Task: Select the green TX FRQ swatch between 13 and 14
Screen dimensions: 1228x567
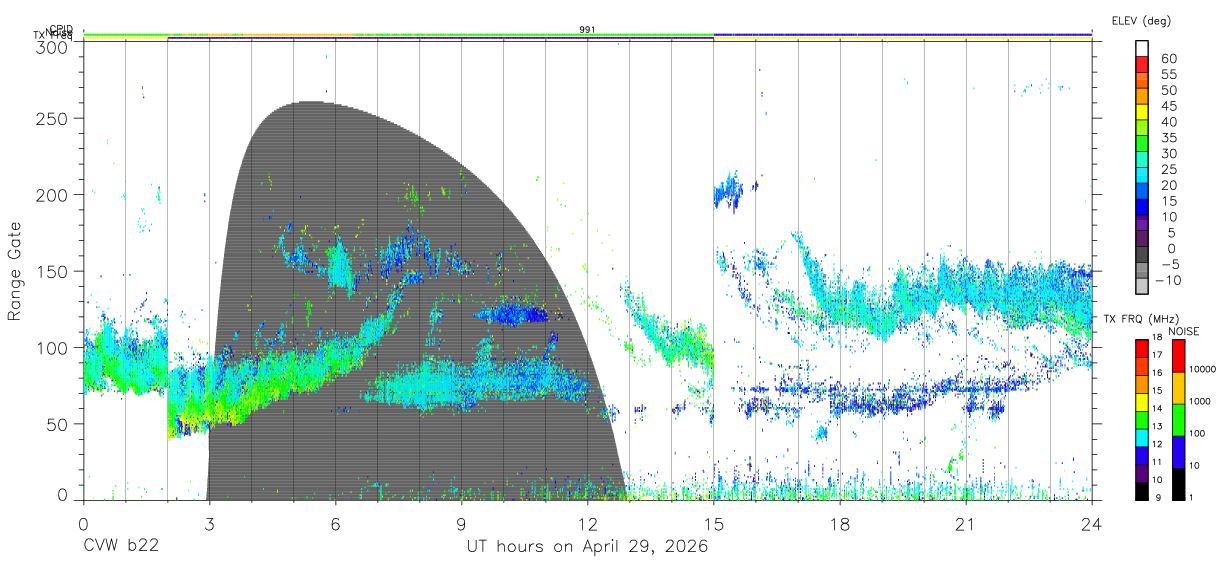Action: pos(1141,420)
